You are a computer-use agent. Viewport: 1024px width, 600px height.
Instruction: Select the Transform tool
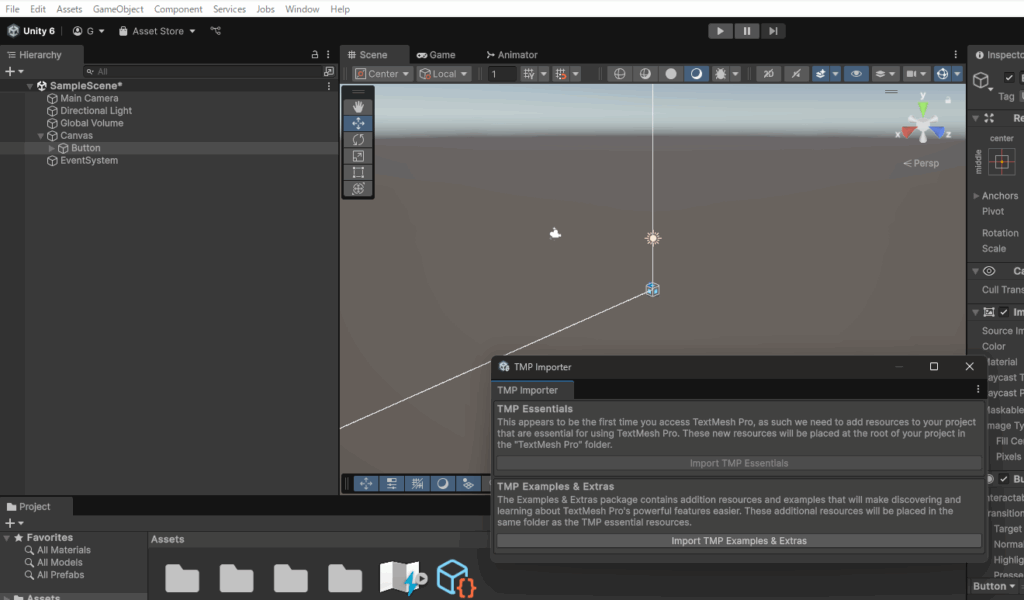[358, 189]
